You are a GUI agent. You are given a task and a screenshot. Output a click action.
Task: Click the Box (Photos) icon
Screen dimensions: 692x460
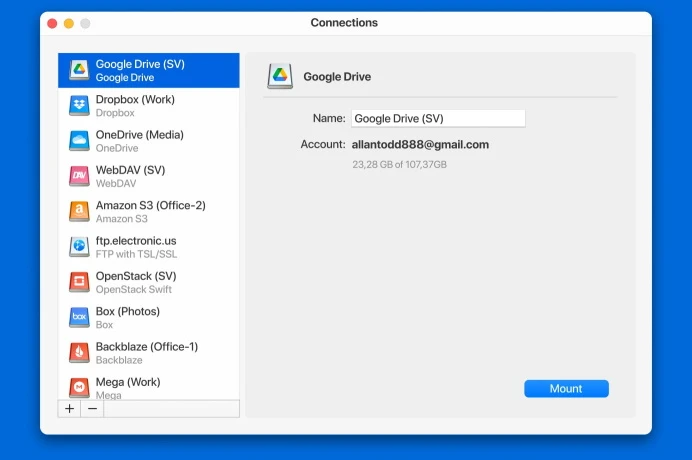pyautogui.click(x=79, y=317)
